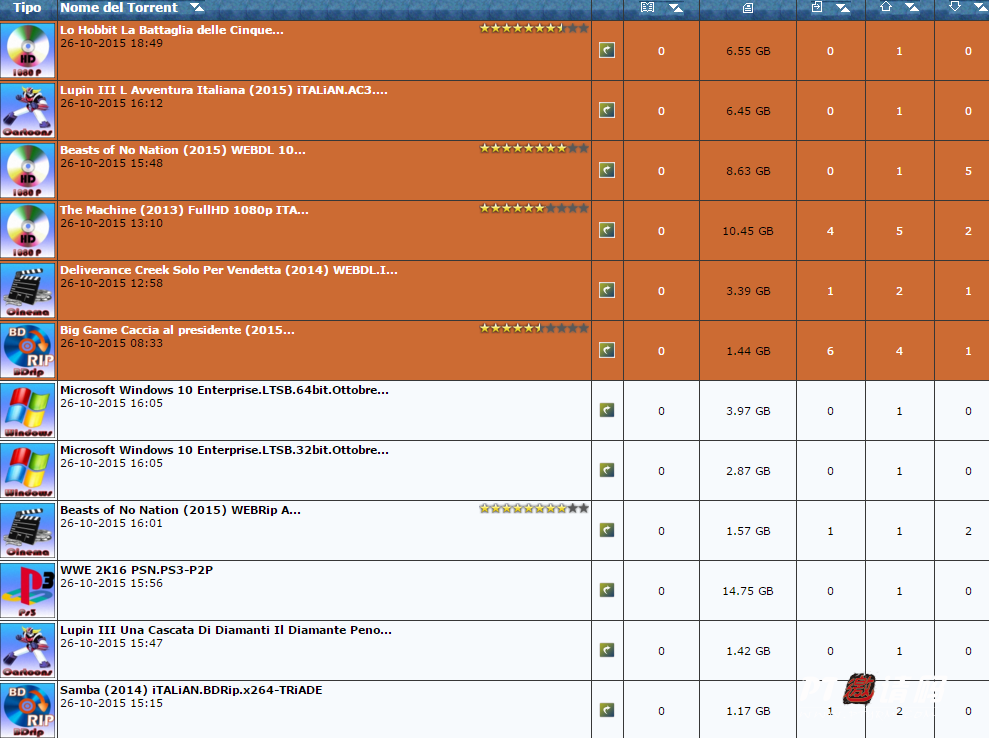Image resolution: width=989 pixels, height=738 pixels.
Task: Click the HD 1080p icon for The Machine
Action: 28,230
